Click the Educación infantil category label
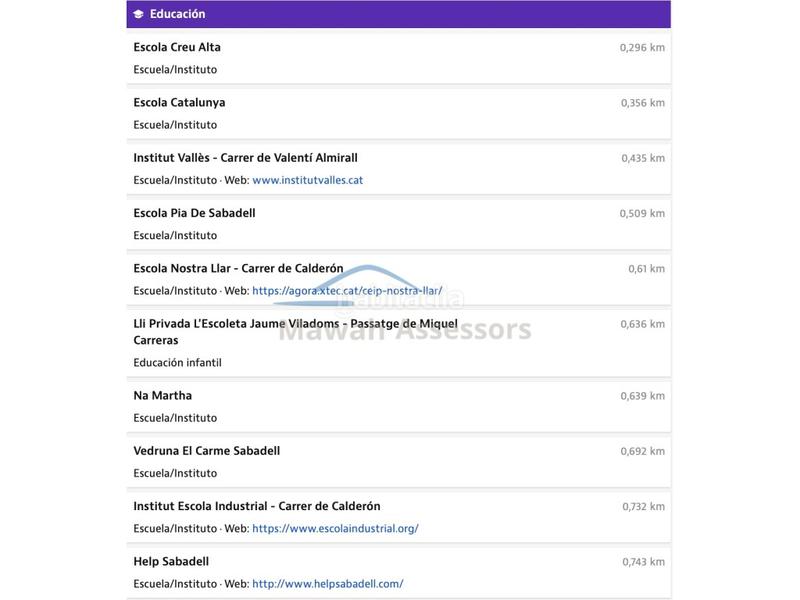The width and height of the screenshot is (800, 600). 177,362
